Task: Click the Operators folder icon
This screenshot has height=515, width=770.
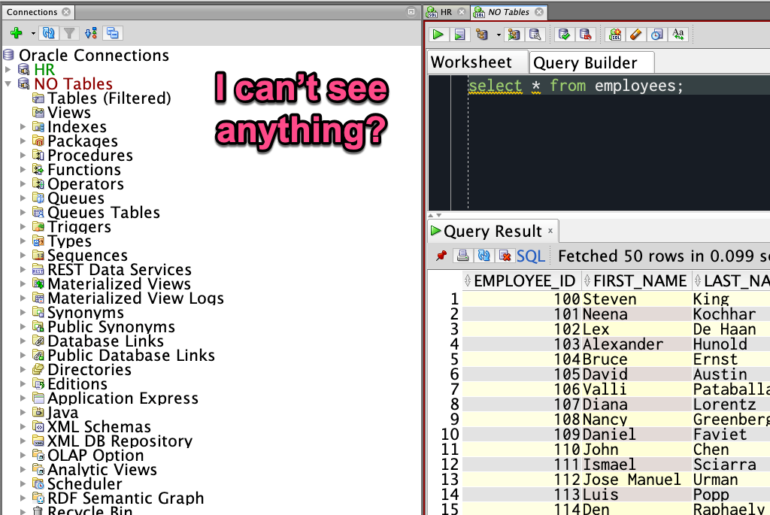Action: [x=38, y=184]
